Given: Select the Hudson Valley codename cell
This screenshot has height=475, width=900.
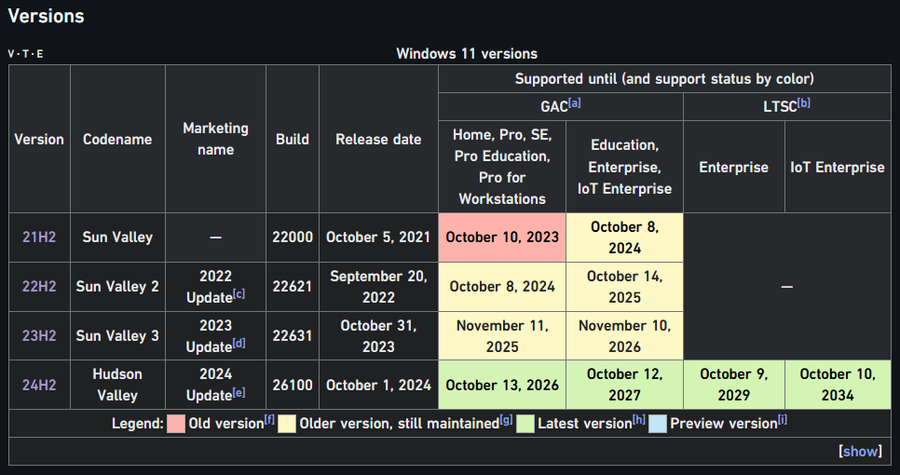Looking at the screenshot, I should point(118,385).
